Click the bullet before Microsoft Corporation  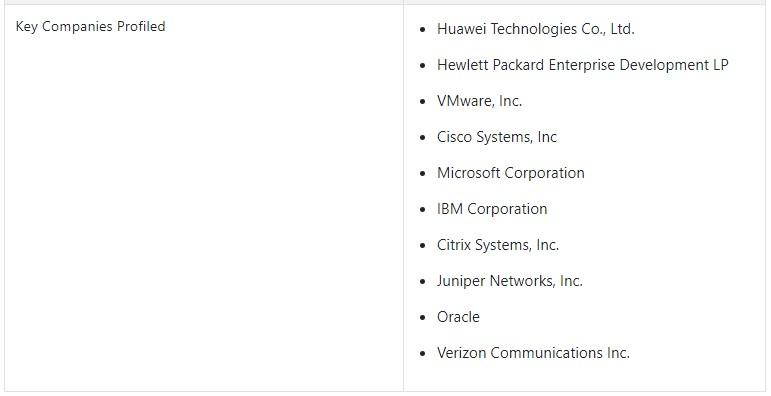[423, 173]
